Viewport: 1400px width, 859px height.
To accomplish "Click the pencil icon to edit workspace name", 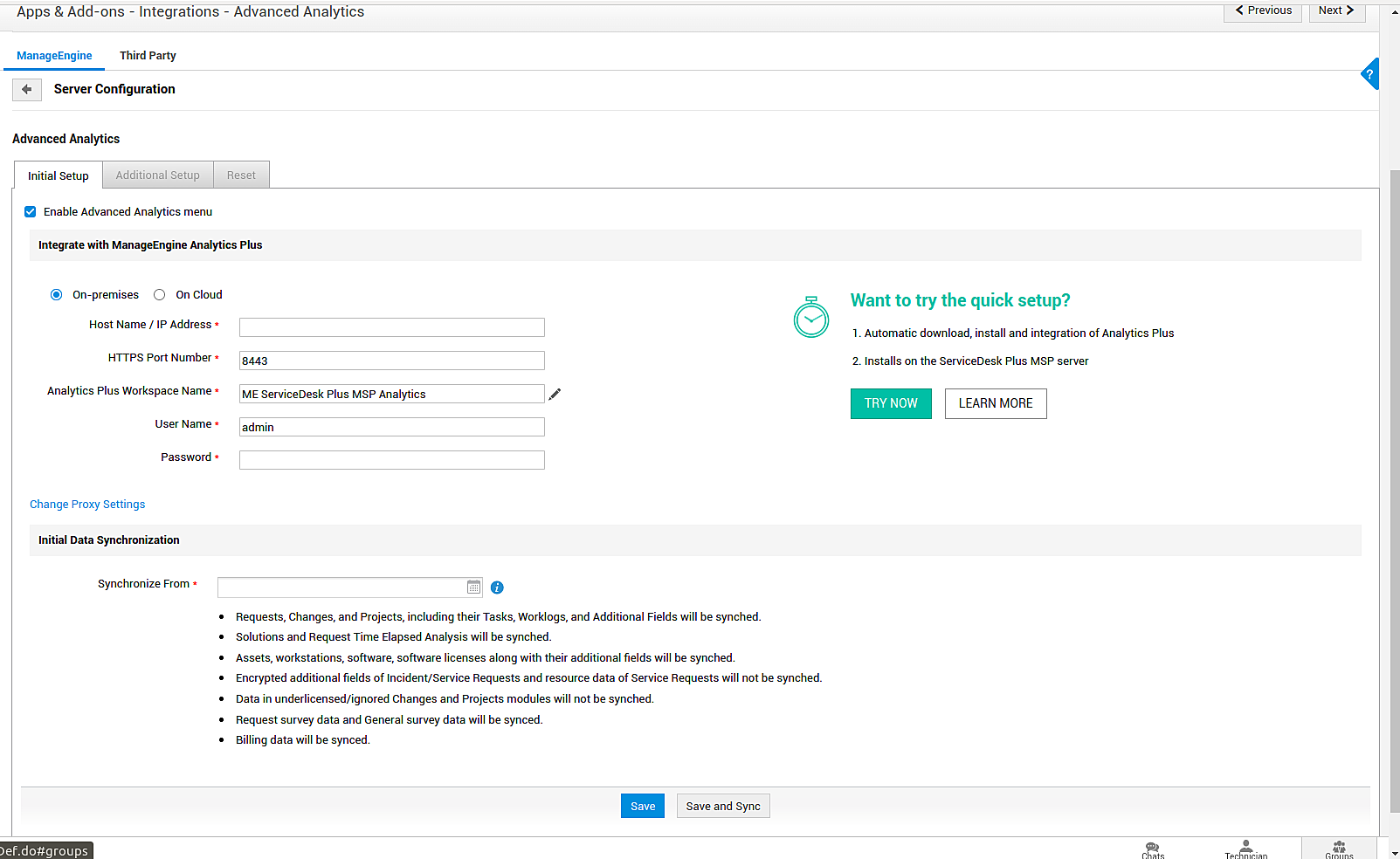I will (555, 395).
